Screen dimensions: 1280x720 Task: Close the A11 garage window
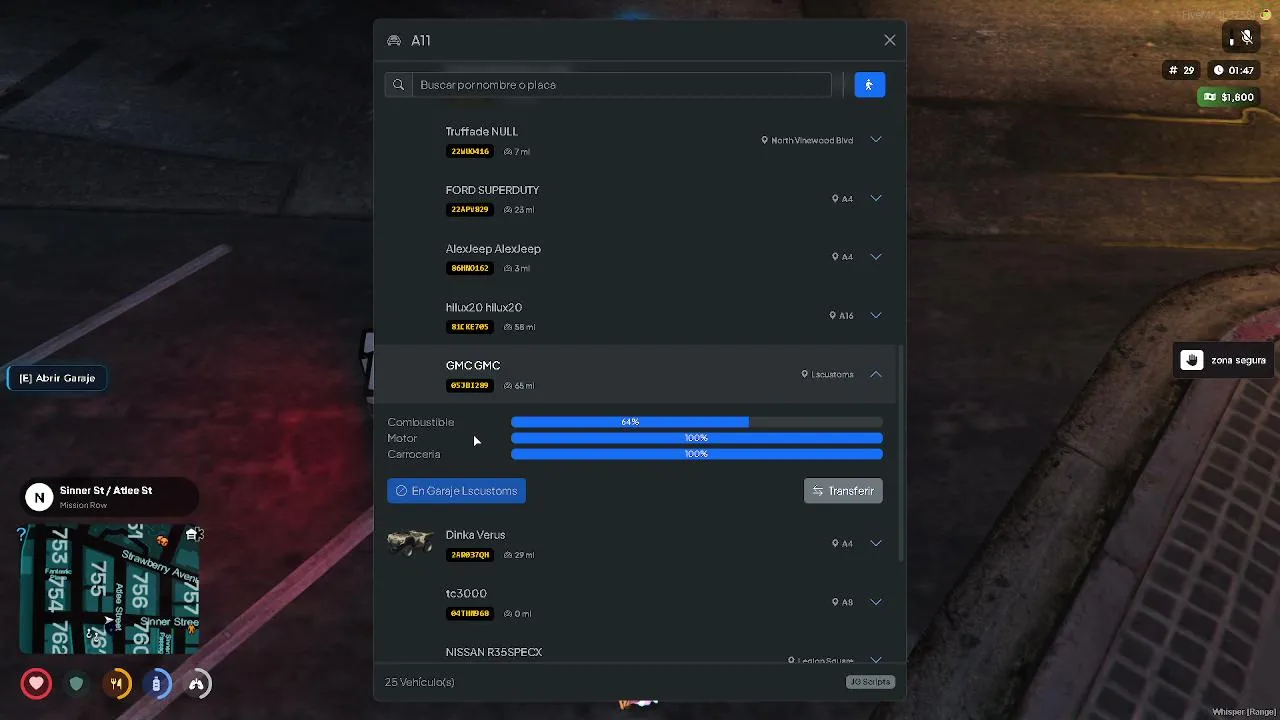point(890,41)
